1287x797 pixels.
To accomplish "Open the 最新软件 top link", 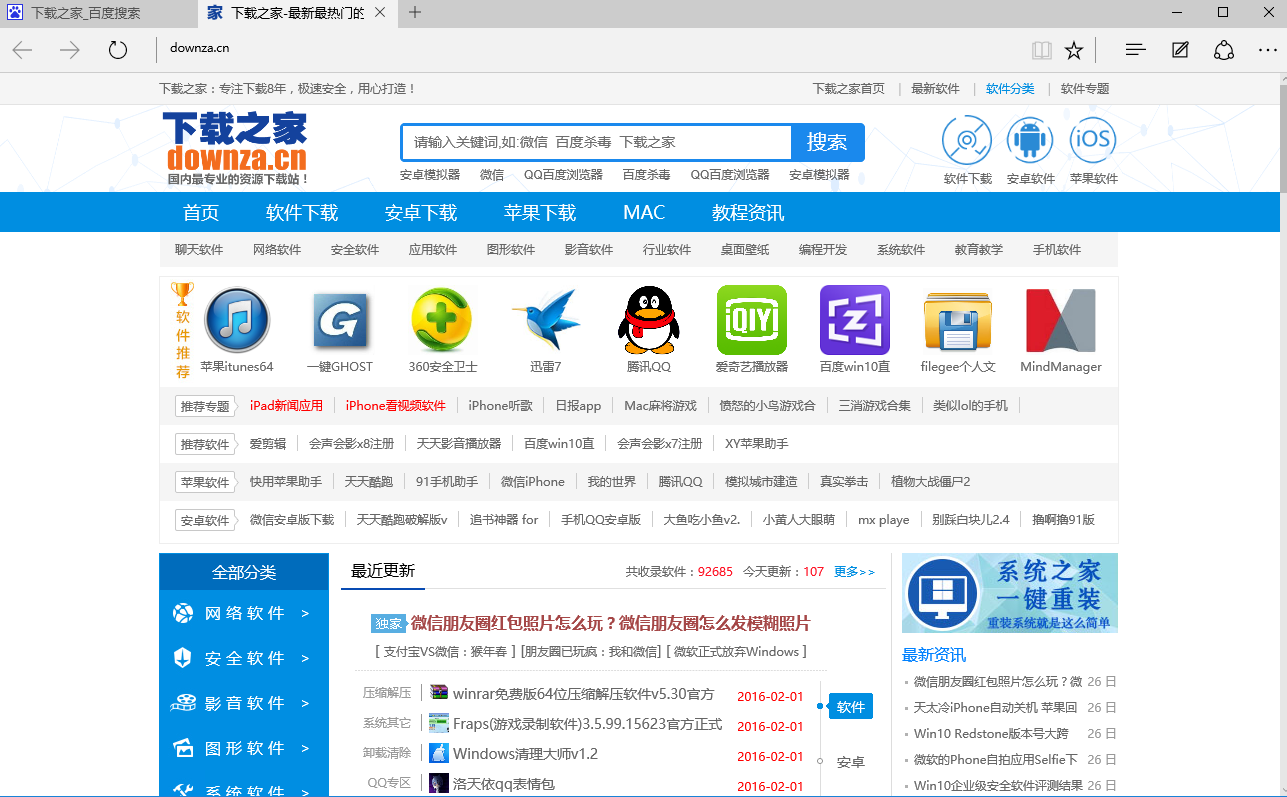I will point(935,88).
